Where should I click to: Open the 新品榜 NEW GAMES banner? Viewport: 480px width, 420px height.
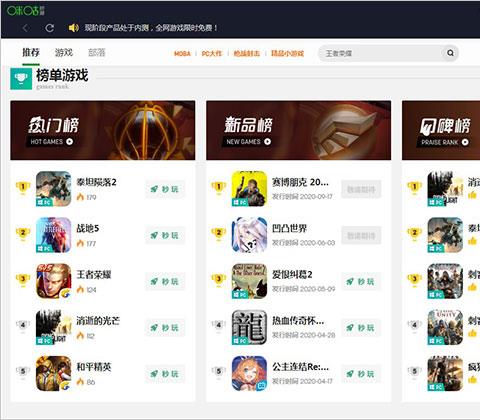pos(299,130)
